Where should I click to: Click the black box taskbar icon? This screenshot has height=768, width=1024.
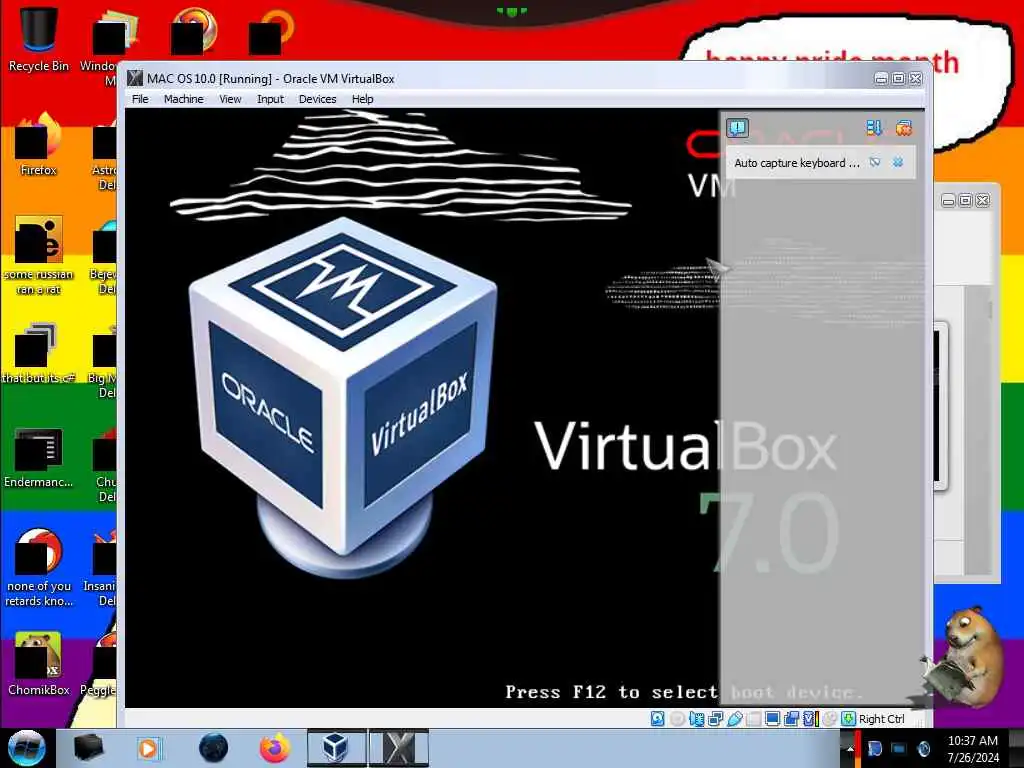(x=88, y=748)
